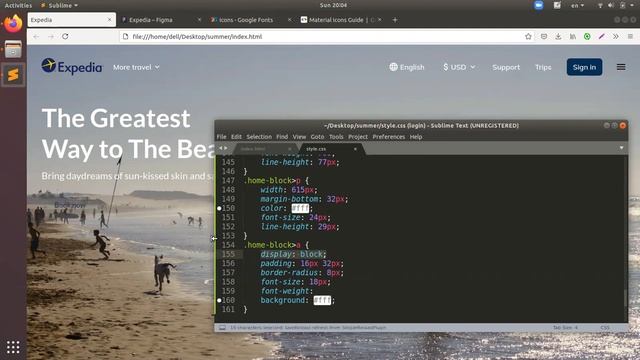This screenshot has width=640, height=360.
Task: Open Expedia page hamburger menu
Action: (621, 67)
